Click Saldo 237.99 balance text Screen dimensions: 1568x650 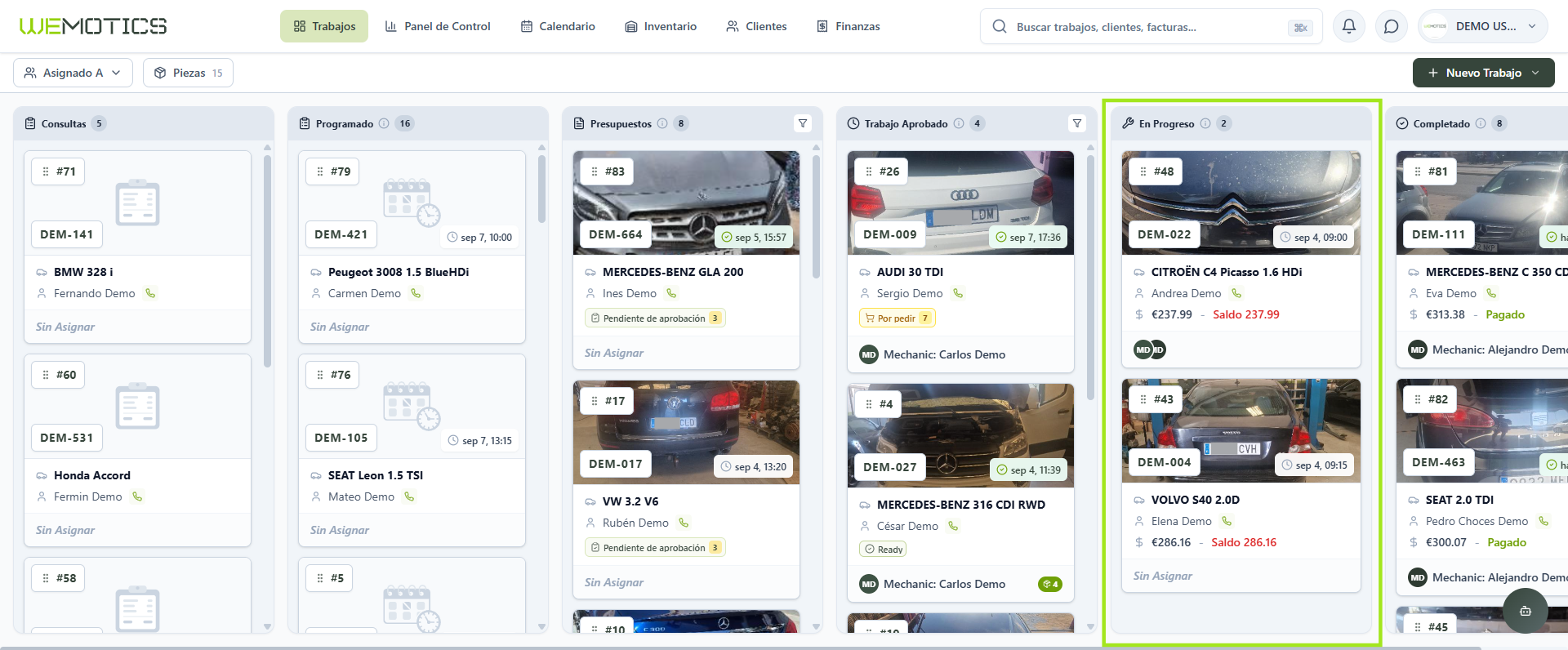point(1246,314)
